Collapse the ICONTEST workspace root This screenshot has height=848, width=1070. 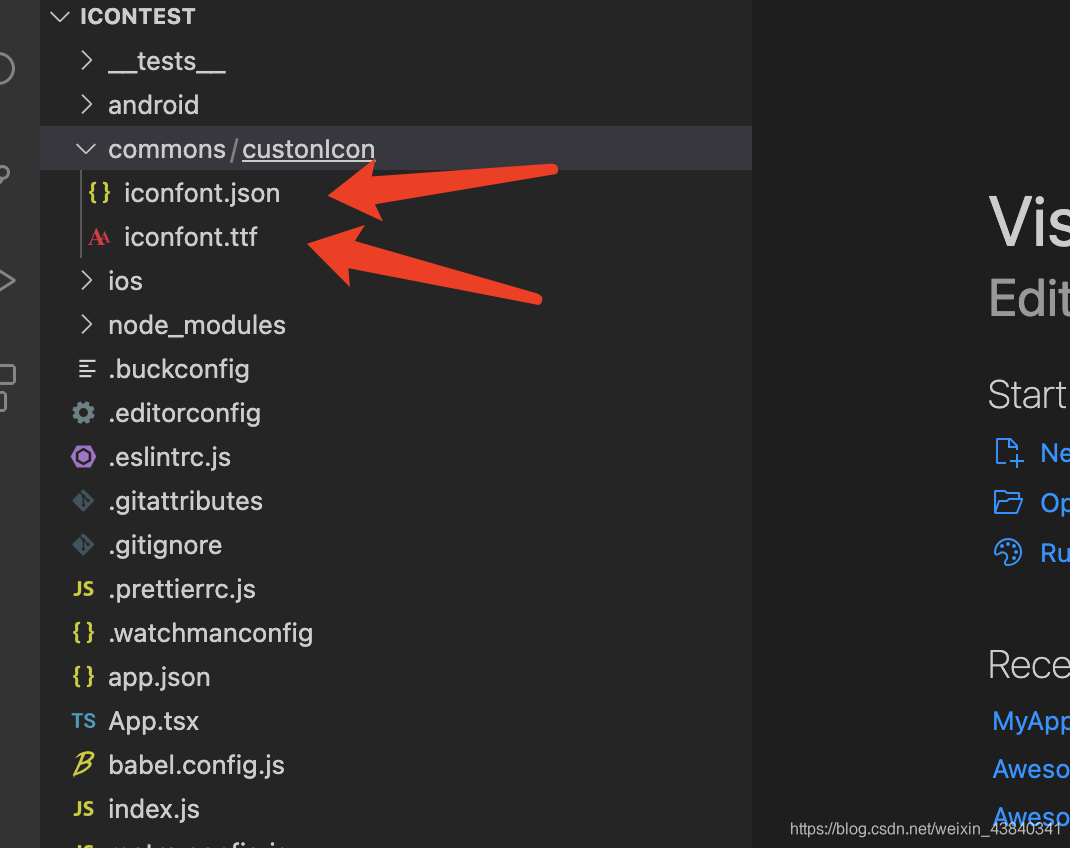click(x=60, y=16)
